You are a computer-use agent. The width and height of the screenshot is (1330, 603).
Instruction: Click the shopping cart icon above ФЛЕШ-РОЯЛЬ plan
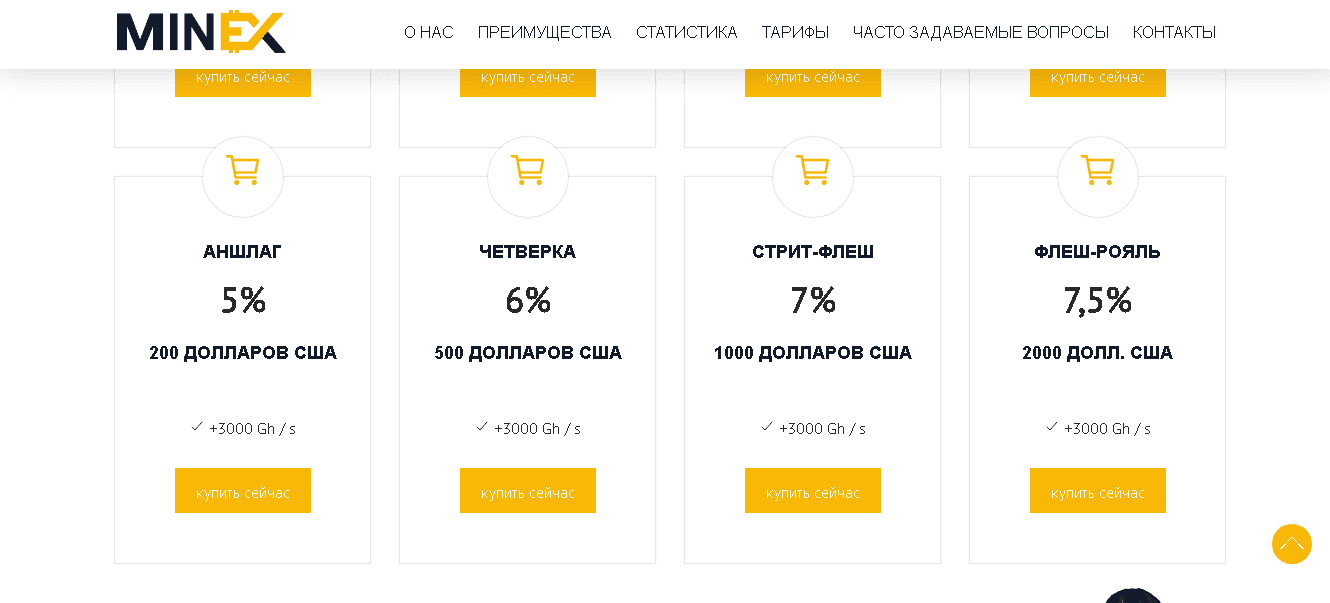tap(1097, 176)
